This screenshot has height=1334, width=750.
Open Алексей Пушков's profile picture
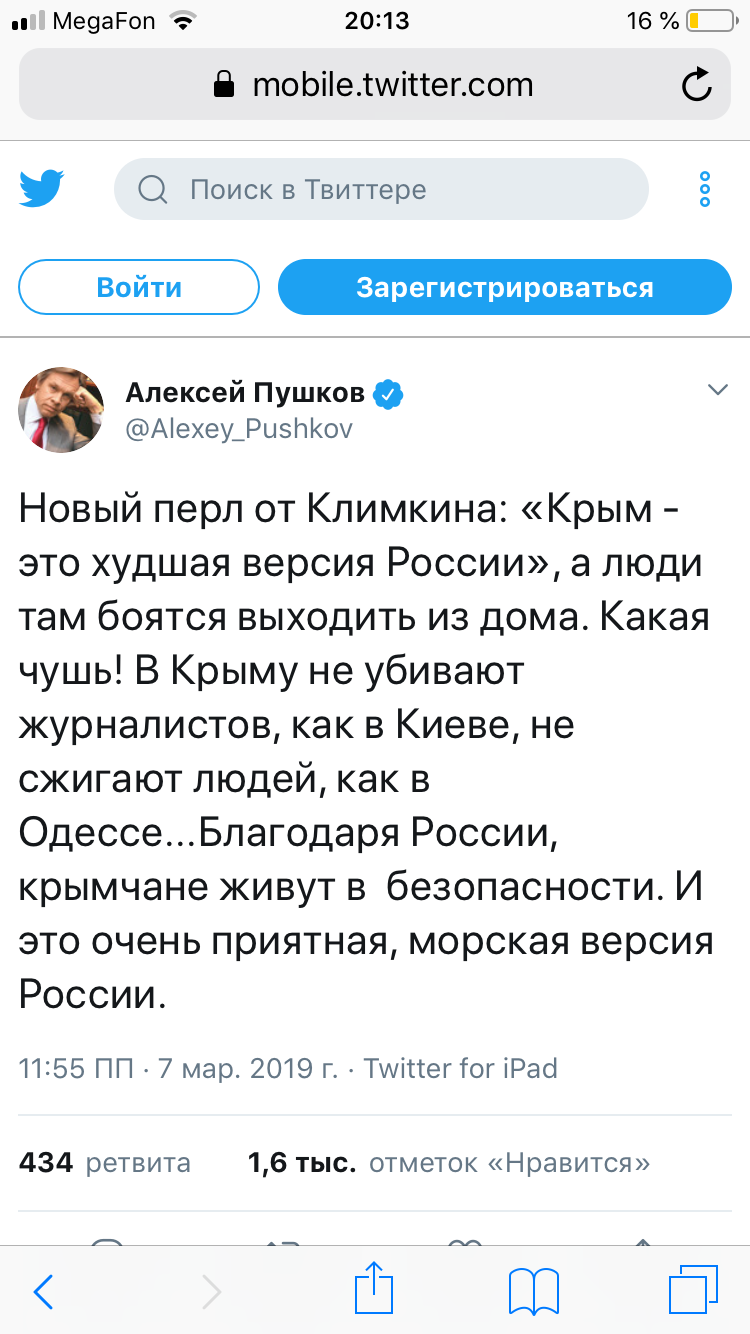coord(61,410)
